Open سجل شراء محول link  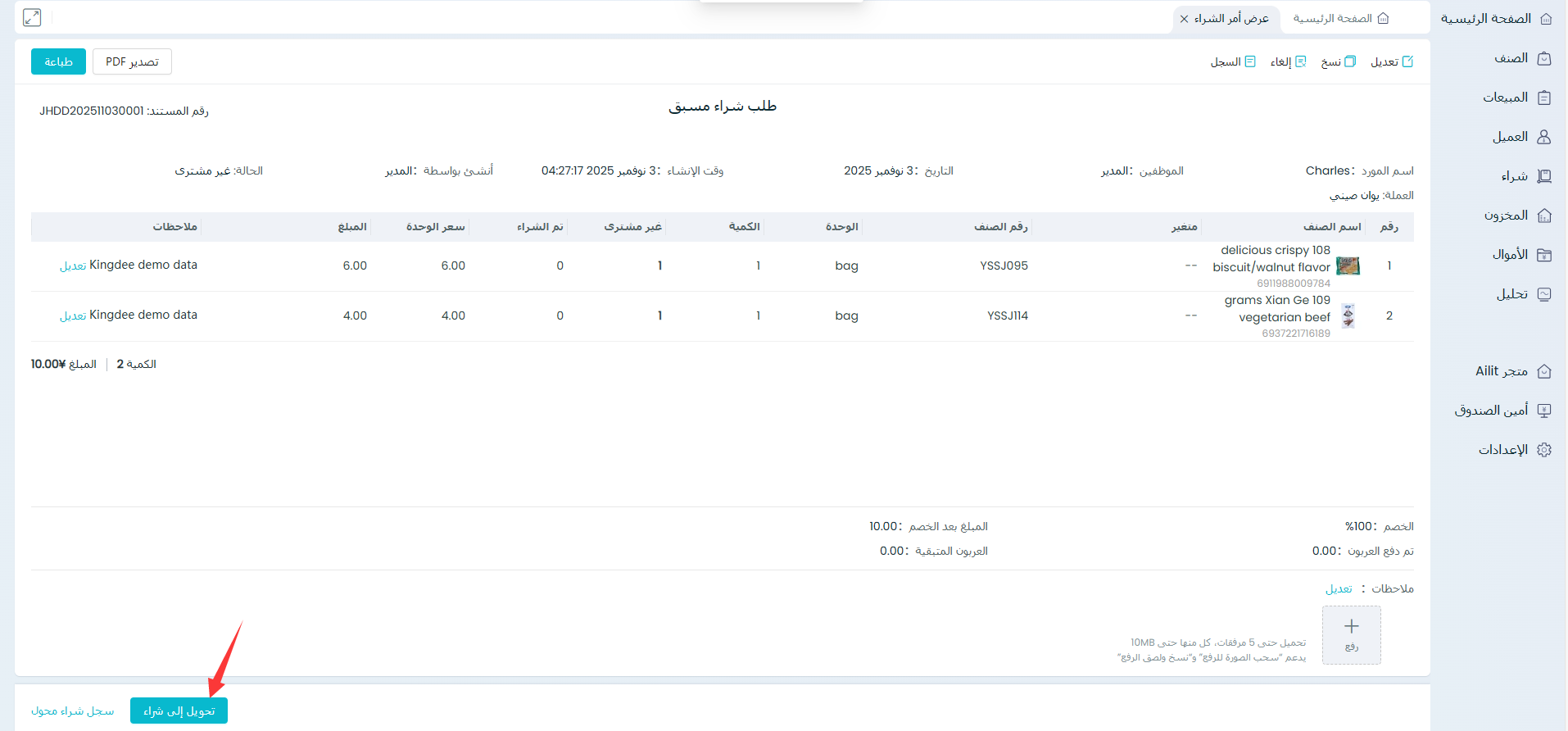pos(73,711)
